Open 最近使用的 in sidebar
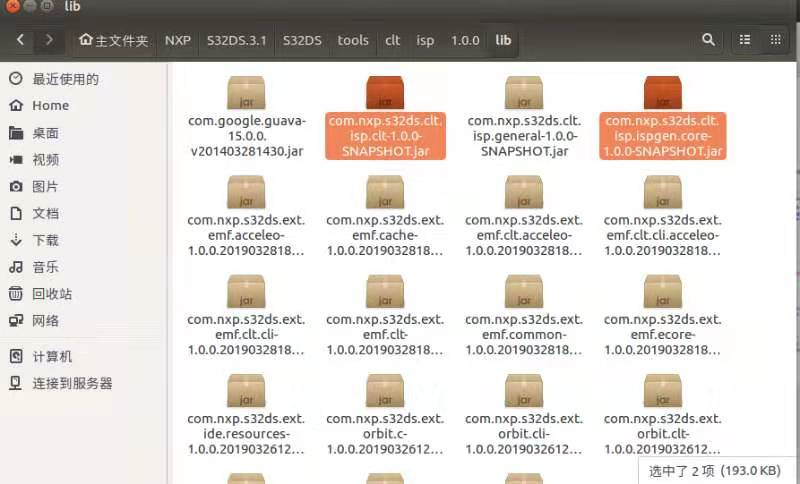The width and height of the screenshot is (800, 484). [x=55, y=79]
